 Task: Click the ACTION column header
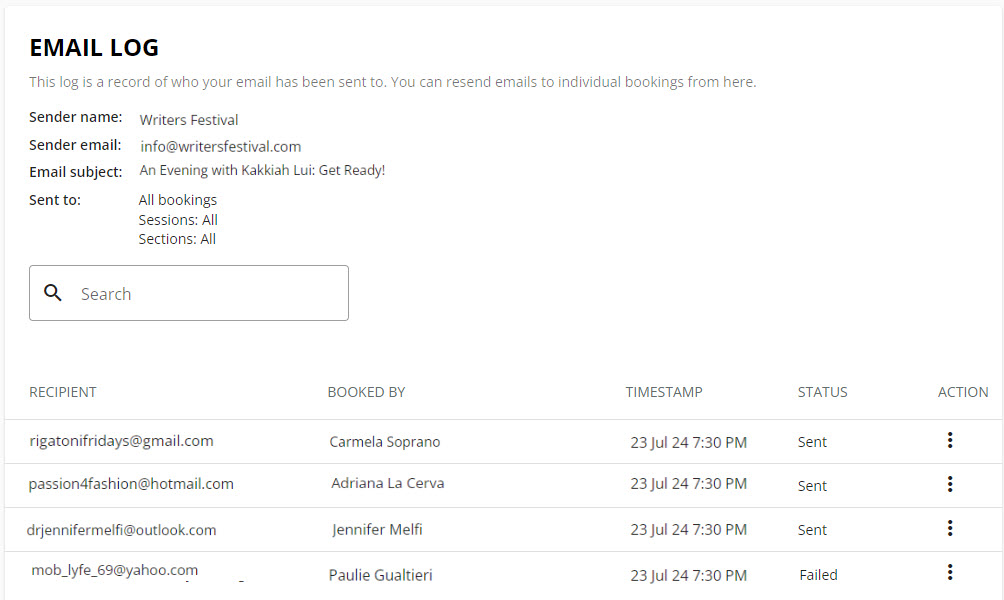pyautogui.click(x=963, y=392)
